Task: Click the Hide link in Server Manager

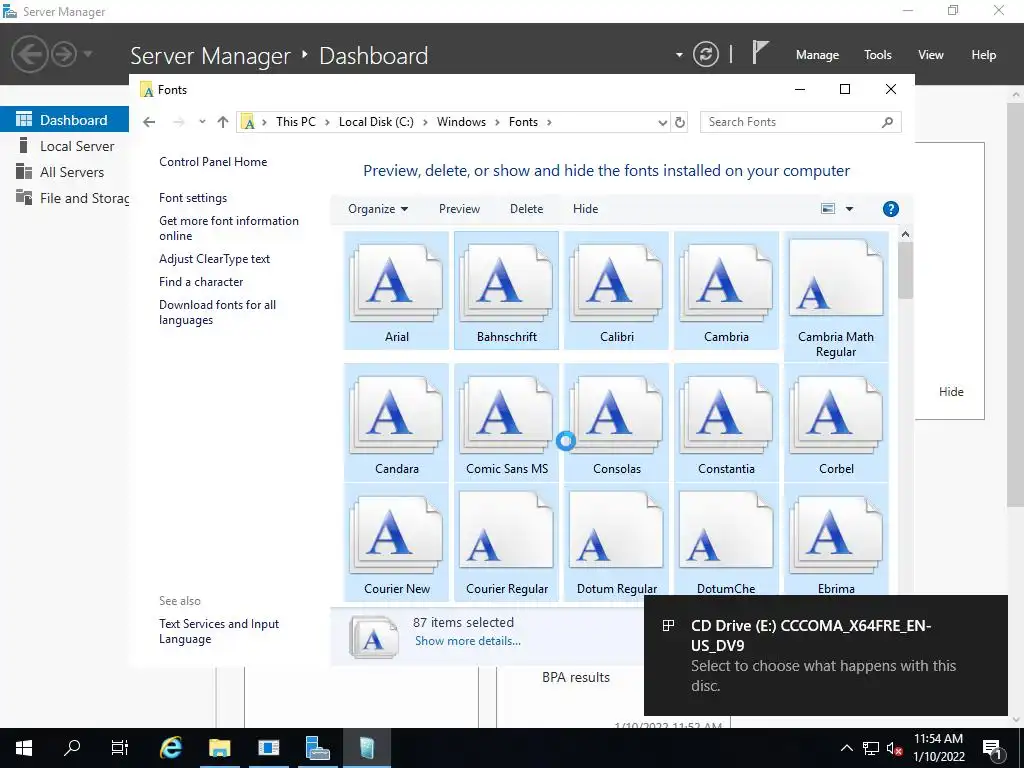Action: coord(951,392)
